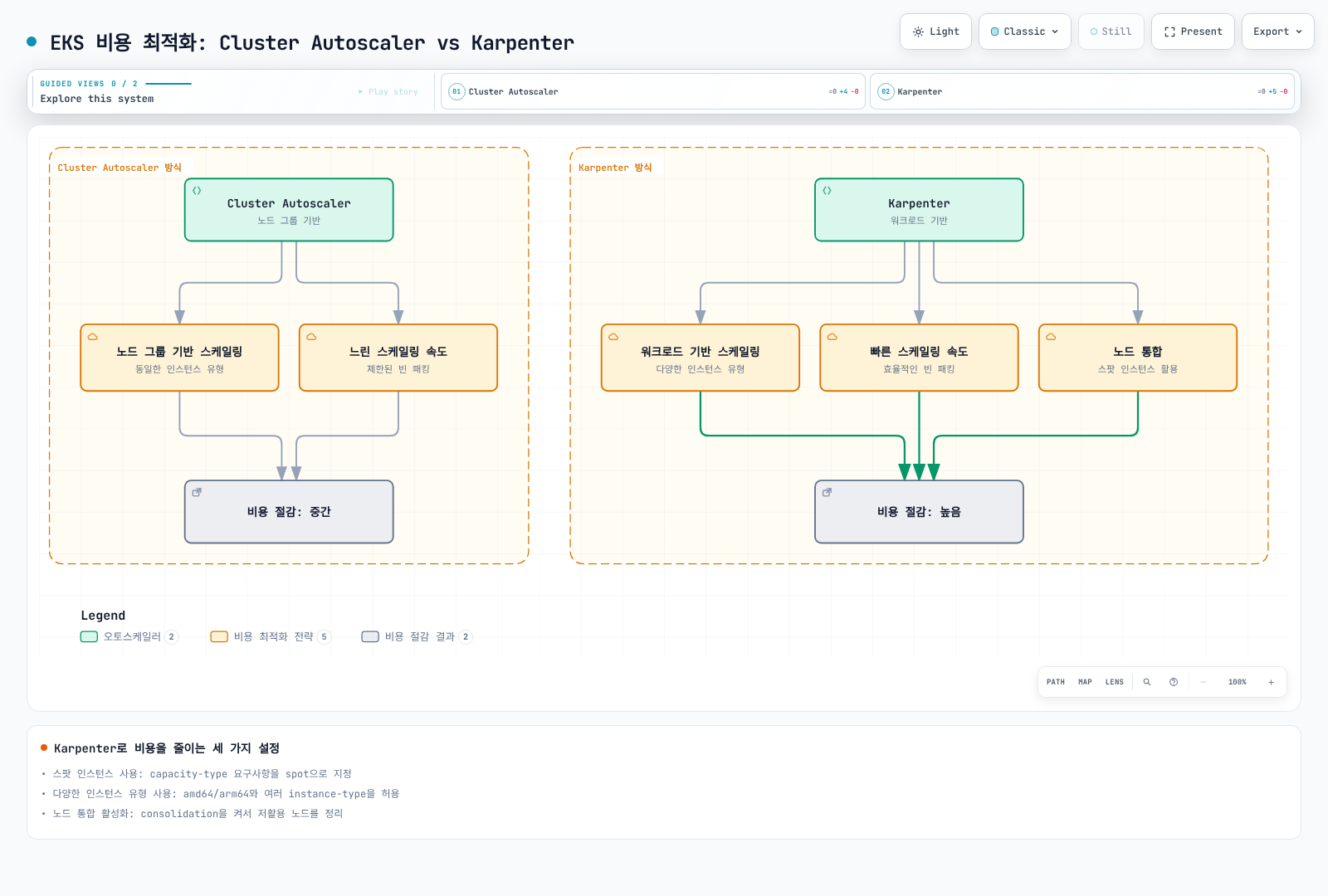Click the Explore this system heading
The image size is (1328, 896).
point(97,99)
